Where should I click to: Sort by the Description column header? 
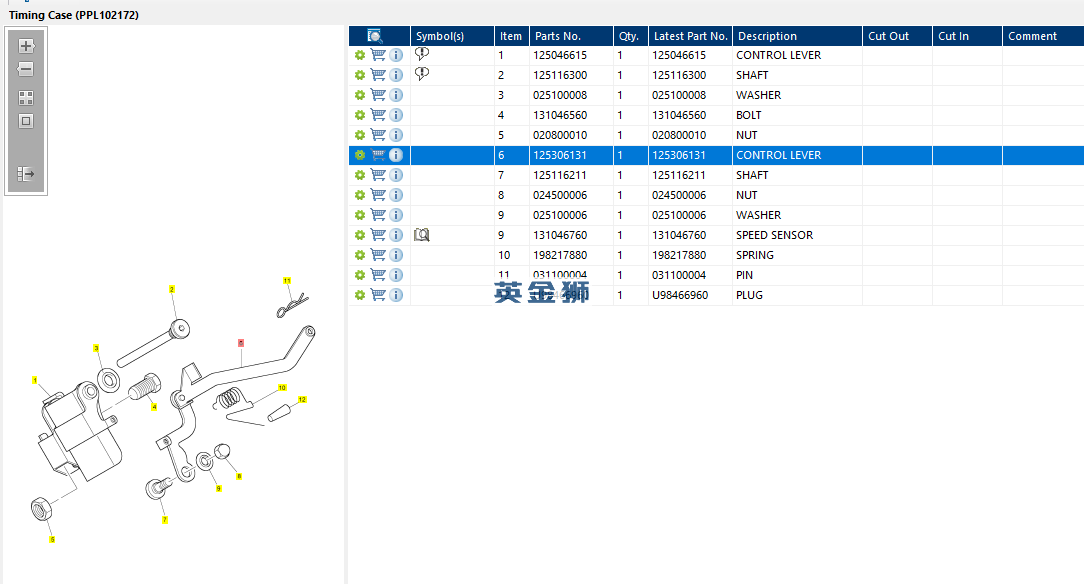tap(797, 36)
